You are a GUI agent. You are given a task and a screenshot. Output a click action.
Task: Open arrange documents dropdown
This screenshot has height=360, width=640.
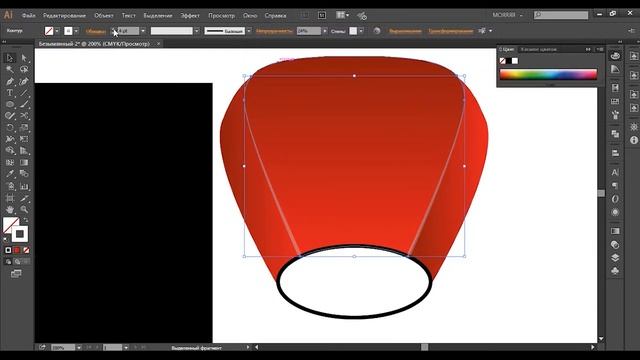tap(342, 15)
